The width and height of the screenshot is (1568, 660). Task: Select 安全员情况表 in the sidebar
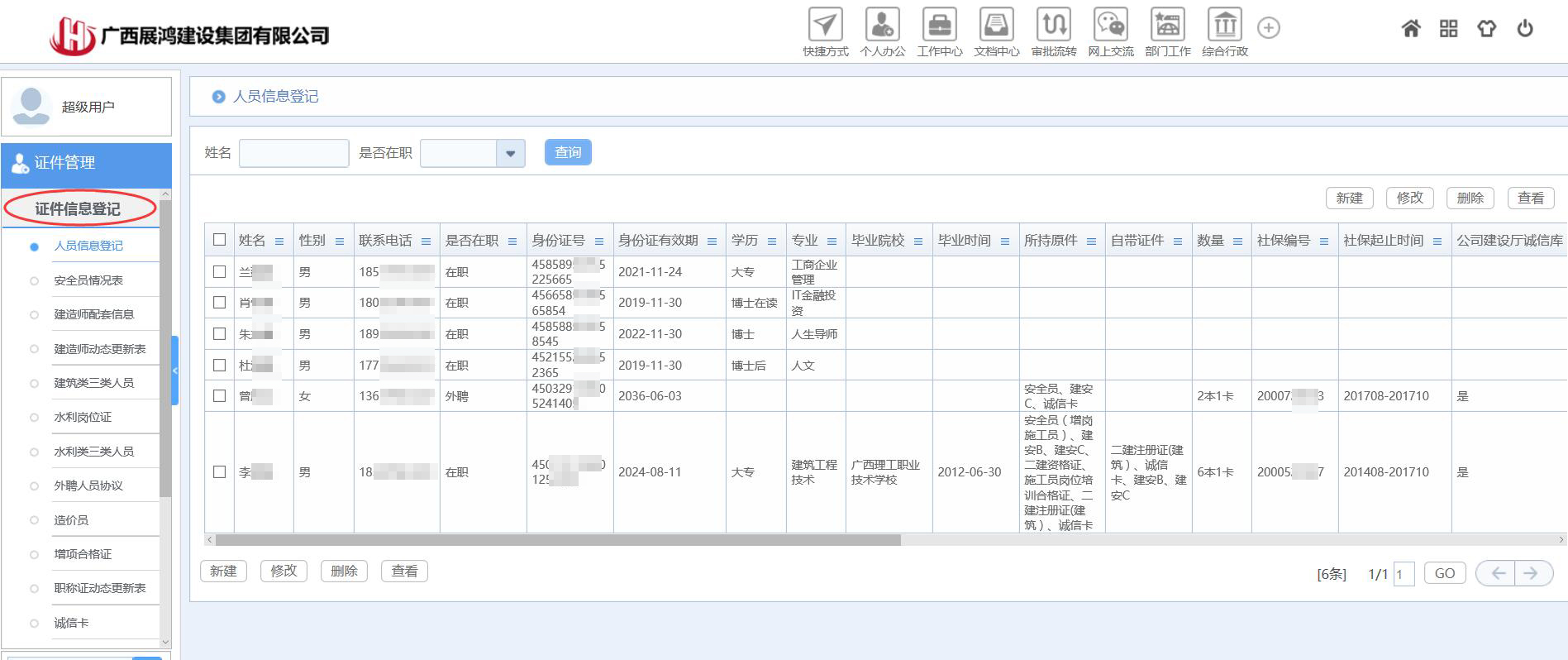click(88, 280)
